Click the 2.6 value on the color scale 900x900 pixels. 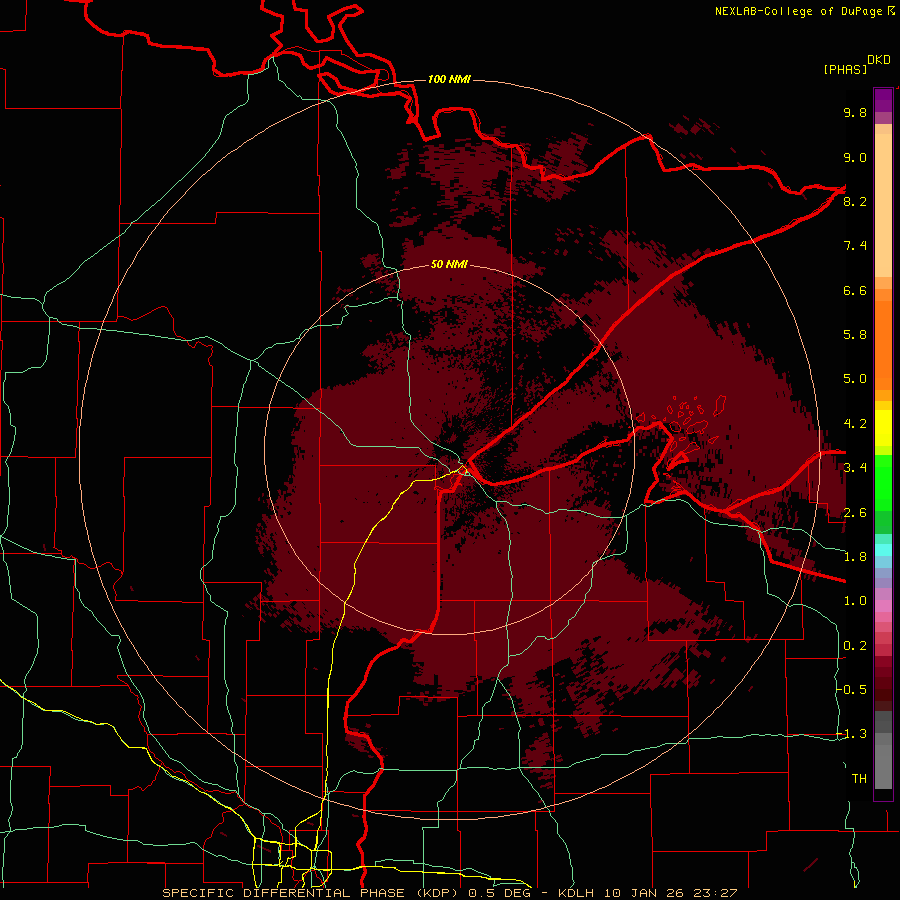[x=855, y=513]
